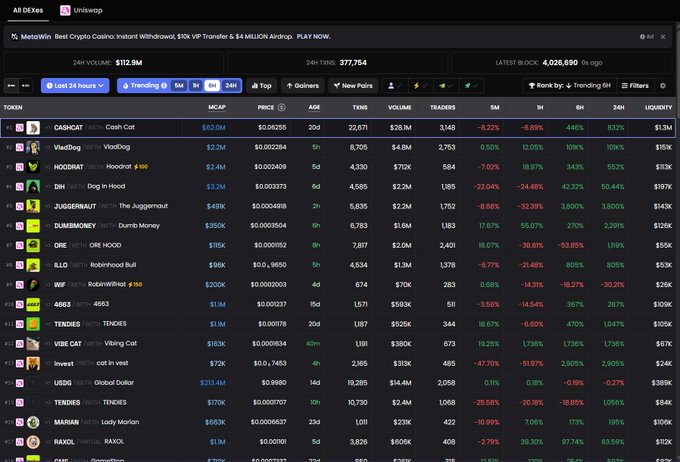Viewport: 680px width, 462px height.
Task: Click the MARIAN Lady Marian token icon
Action: click(33, 422)
